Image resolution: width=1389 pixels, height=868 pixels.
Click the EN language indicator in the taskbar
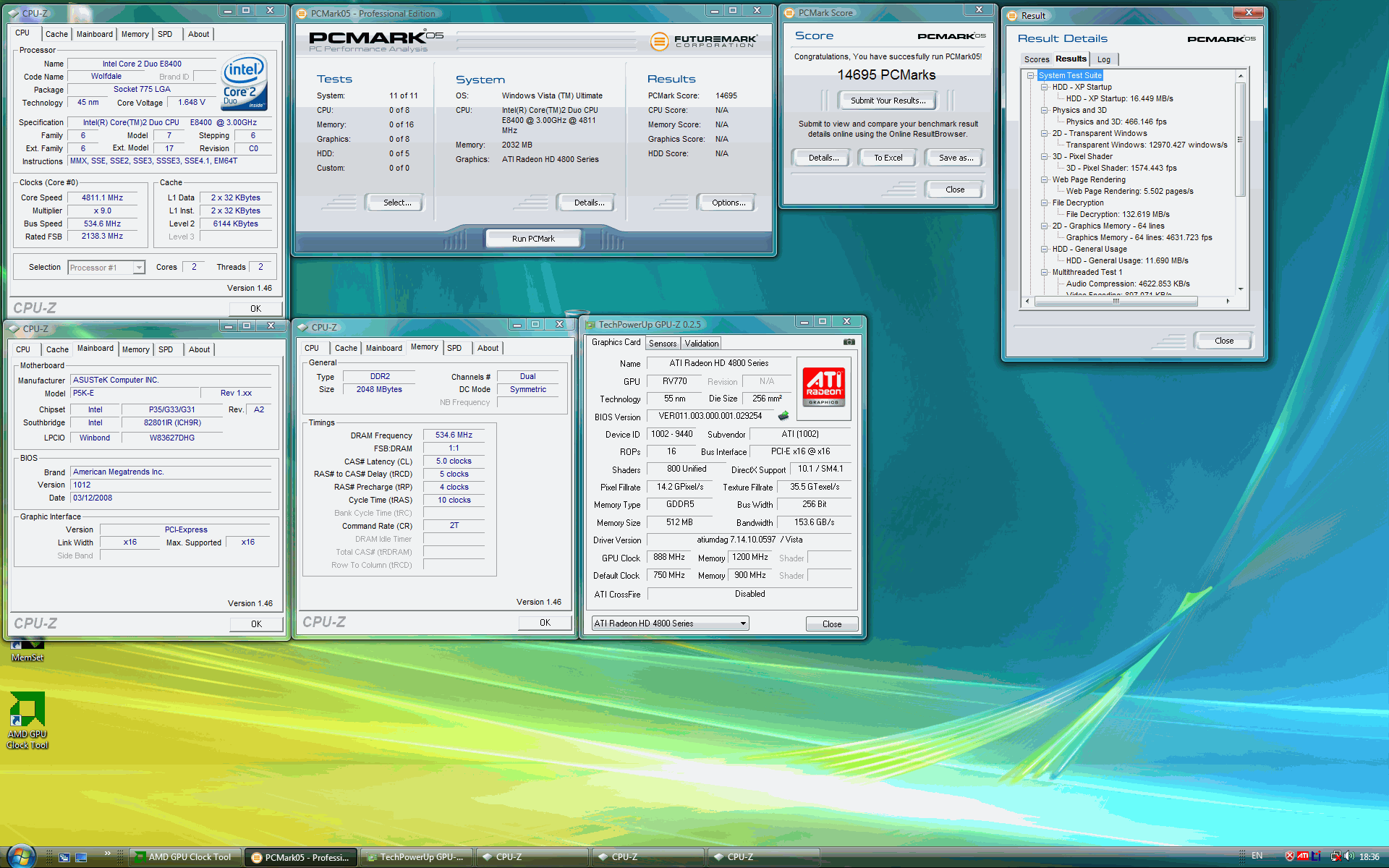tap(1257, 856)
